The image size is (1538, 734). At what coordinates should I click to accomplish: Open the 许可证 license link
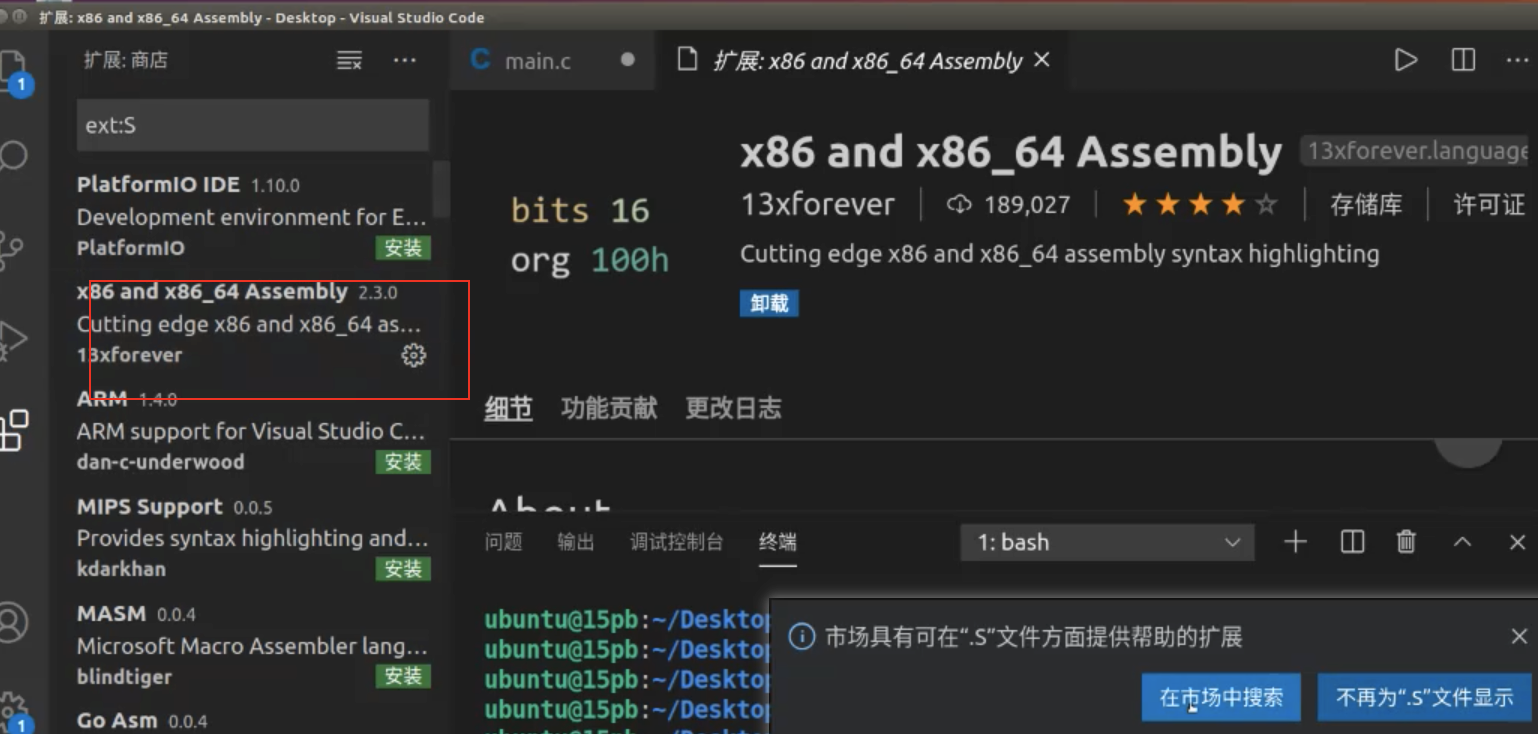(x=1489, y=205)
